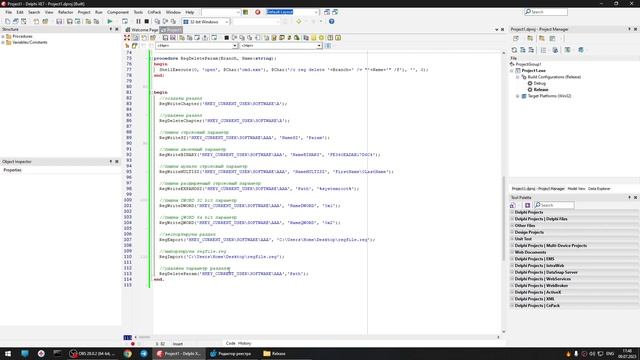Expand the Procedures node in Structure

click(3, 36)
